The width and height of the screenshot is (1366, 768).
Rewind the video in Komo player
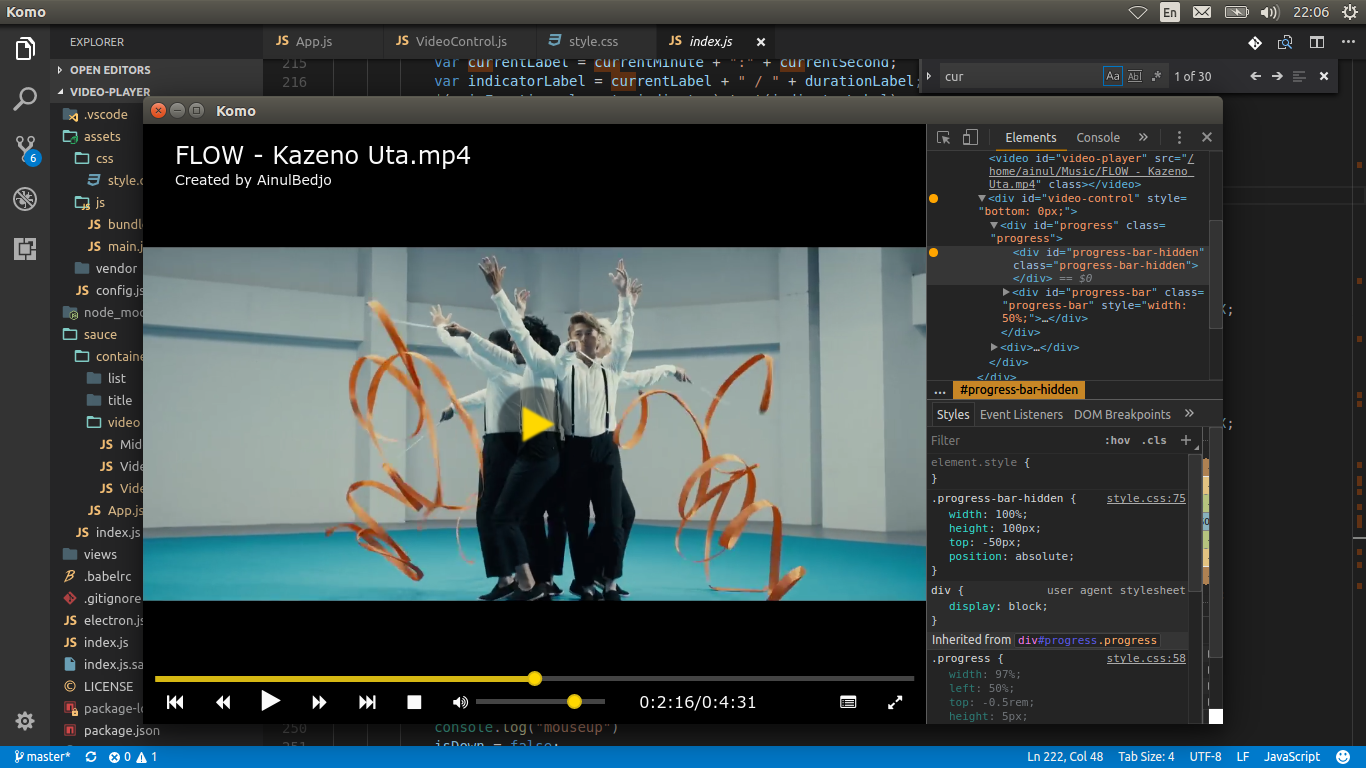point(223,702)
